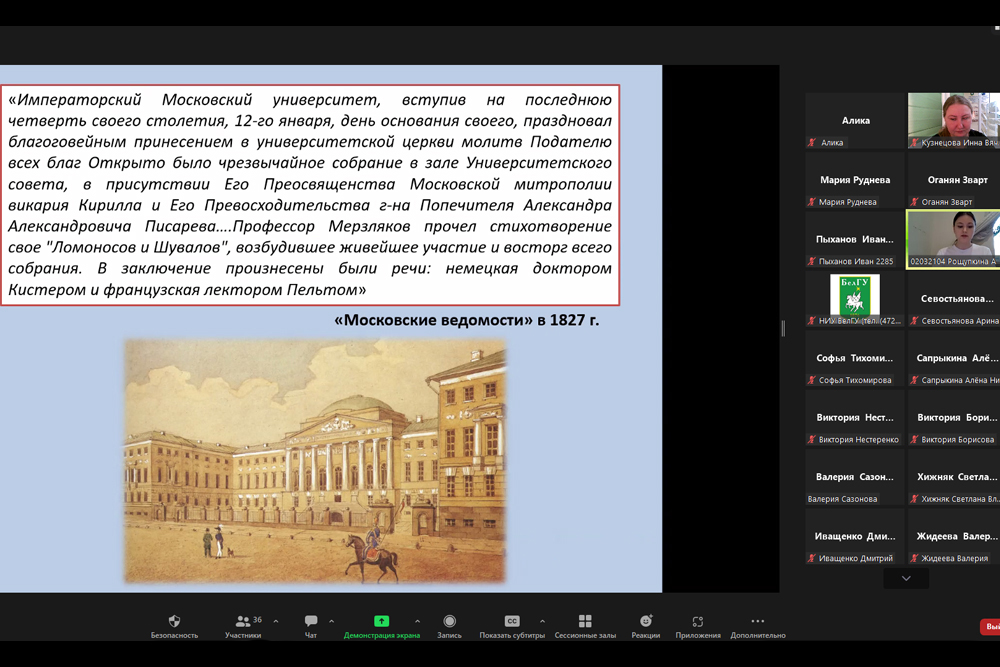Viewport: 1000px width, 667px height.
Task: Open the Чат chat window
Action: (x=311, y=621)
